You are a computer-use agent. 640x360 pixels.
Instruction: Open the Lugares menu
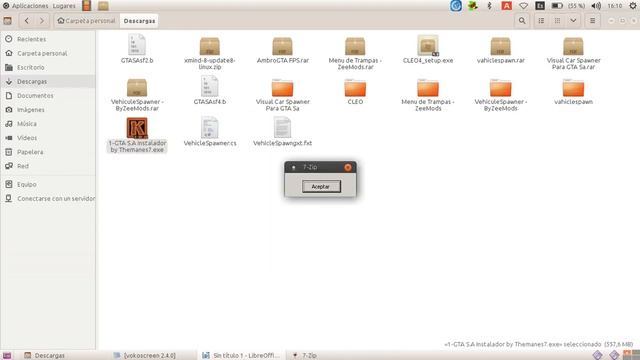[x=64, y=6]
